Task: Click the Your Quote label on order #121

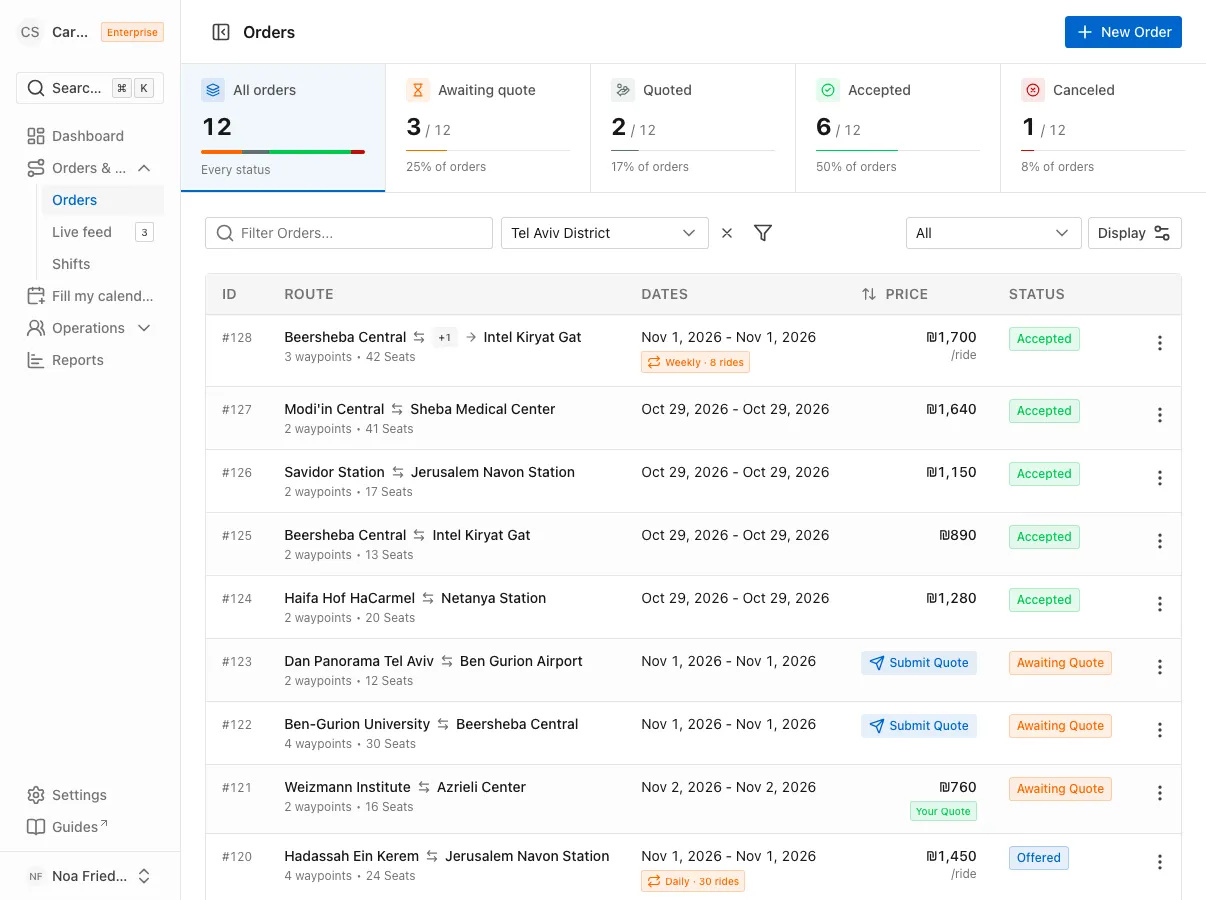Action: pos(943,811)
